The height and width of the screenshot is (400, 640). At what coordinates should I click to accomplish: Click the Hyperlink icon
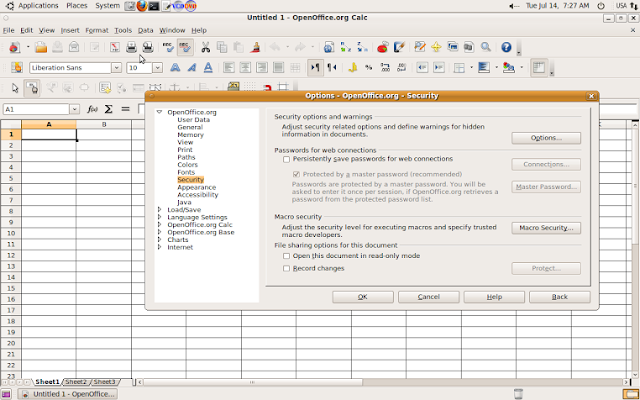329,47
